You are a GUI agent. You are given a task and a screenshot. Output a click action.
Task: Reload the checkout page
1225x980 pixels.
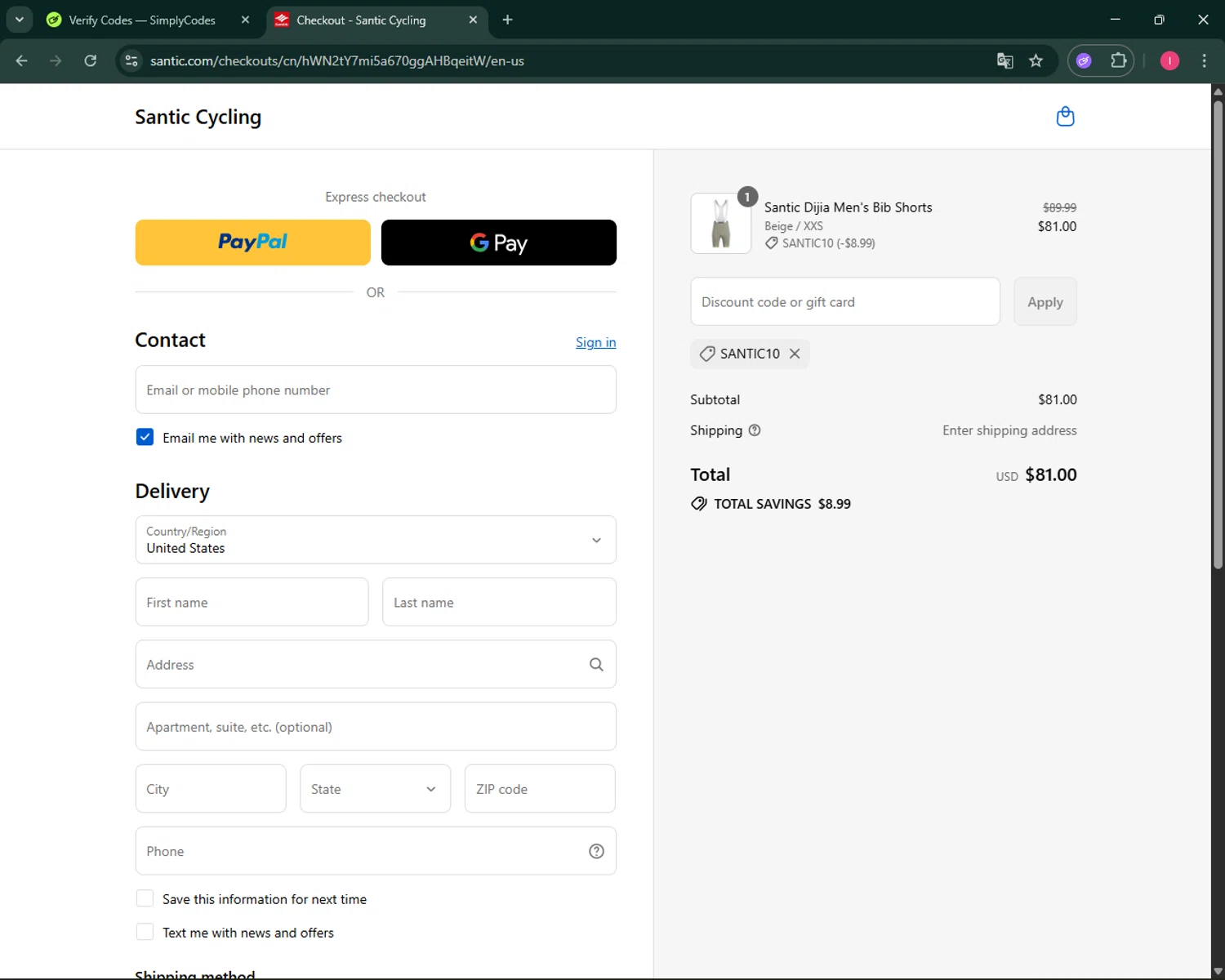pos(90,60)
